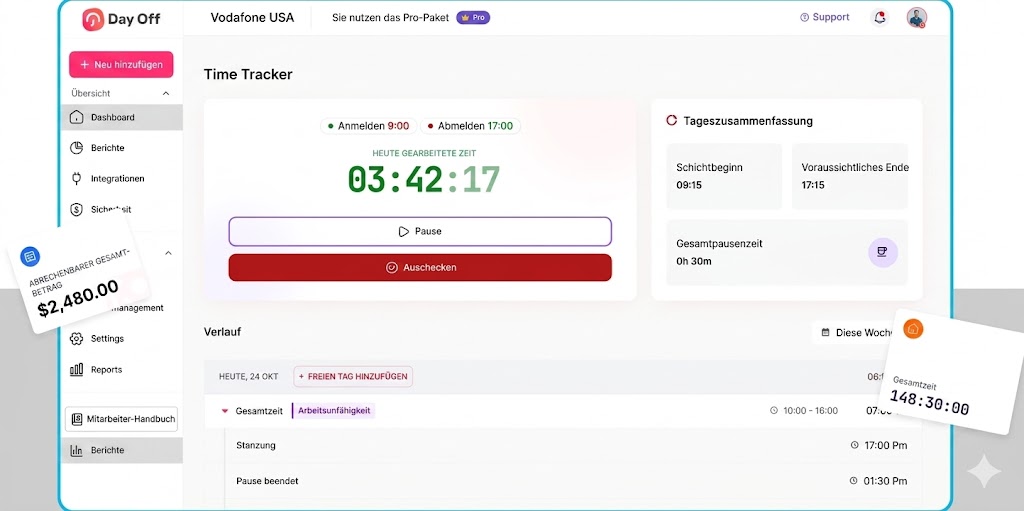Collapse the Übersicht section chevron
Viewport: 1024px width, 511px height.
pyautogui.click(x=165, y=93)
